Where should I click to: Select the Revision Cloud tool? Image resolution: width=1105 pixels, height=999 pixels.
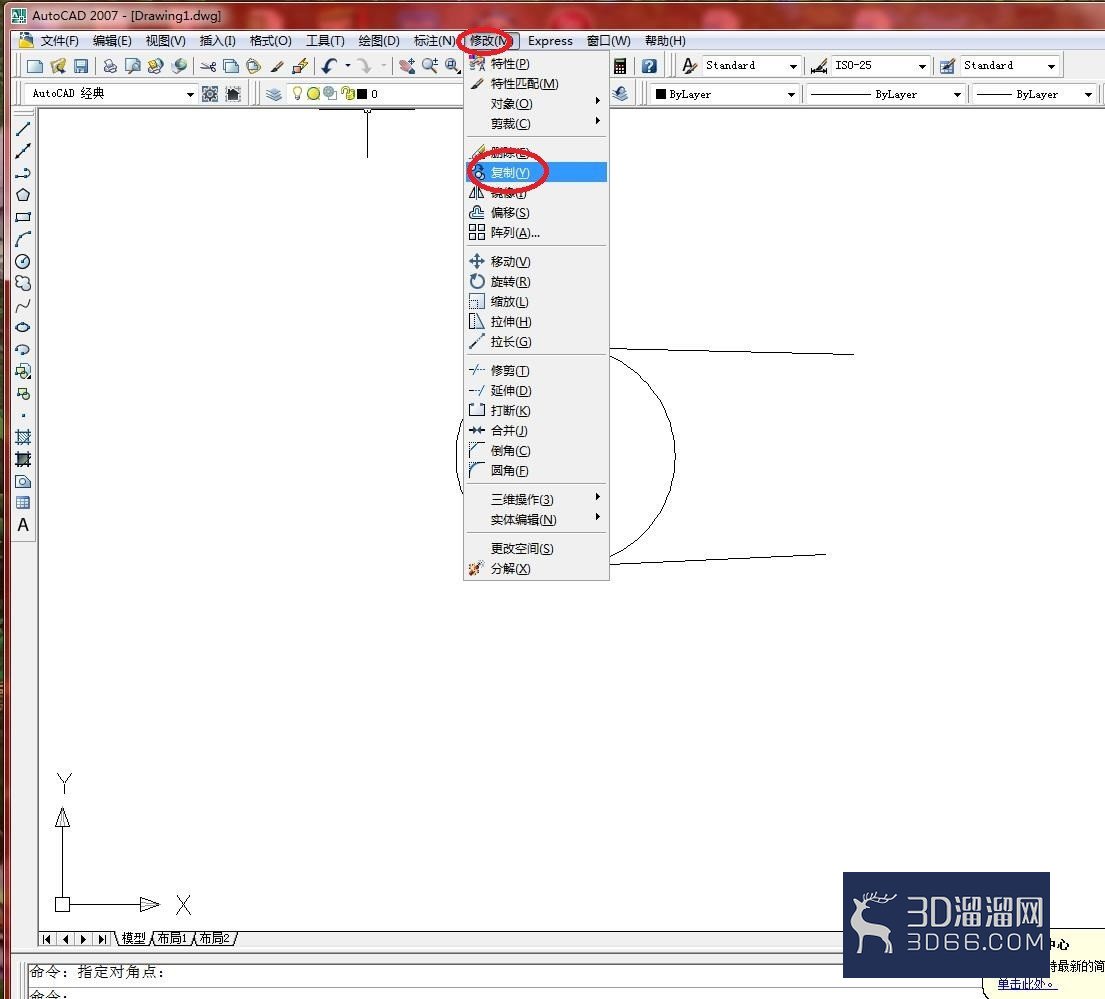23,283
